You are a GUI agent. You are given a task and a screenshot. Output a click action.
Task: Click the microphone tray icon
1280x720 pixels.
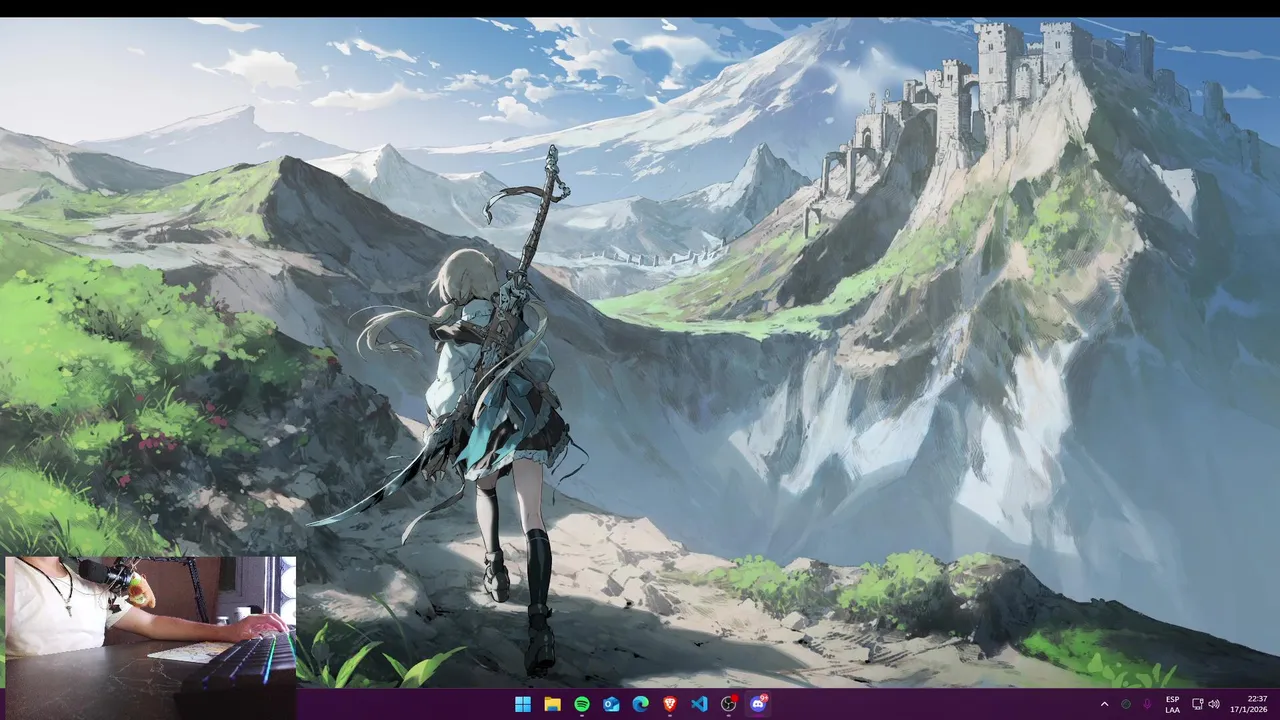click(1147, 704)
